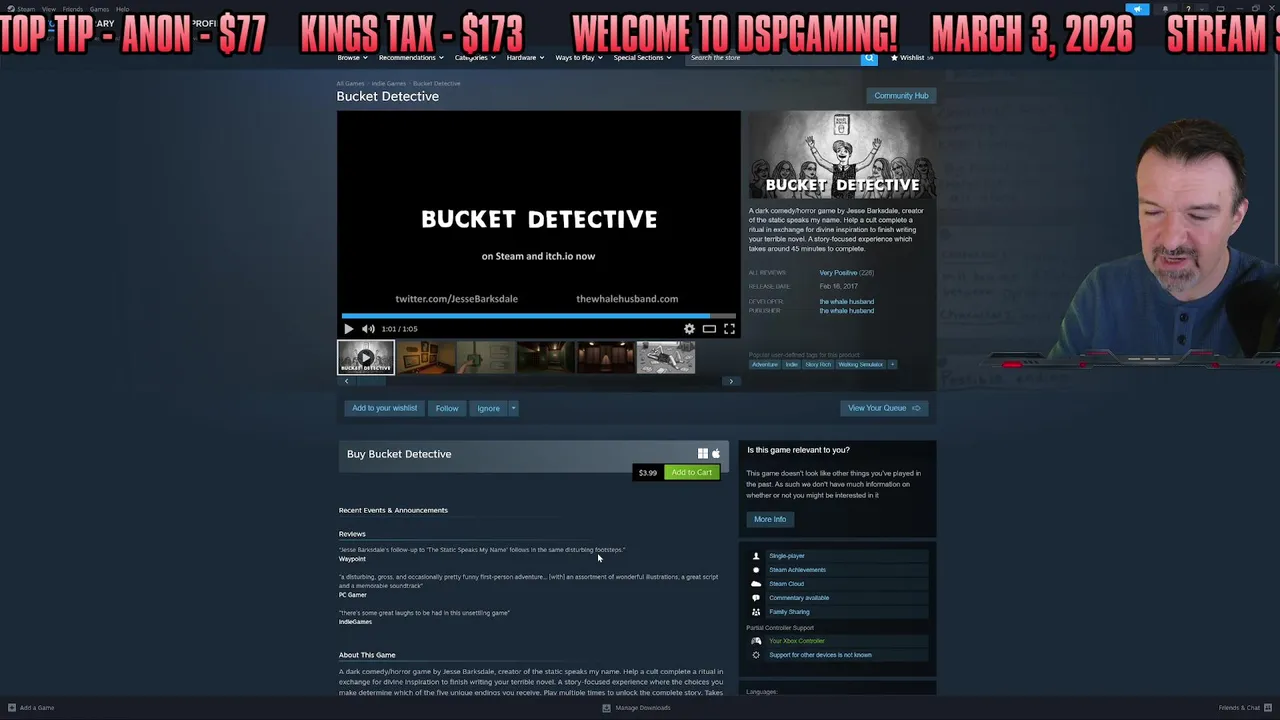Screen dimensions: 1280x720
Task: Seek on the trailer progress bar
Action: click(x=539, y=316)
